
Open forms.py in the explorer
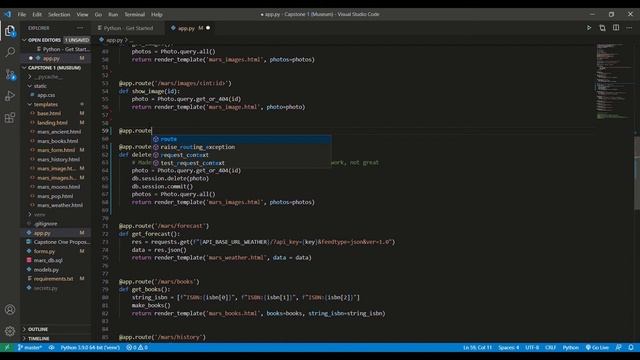pos(44,251)
